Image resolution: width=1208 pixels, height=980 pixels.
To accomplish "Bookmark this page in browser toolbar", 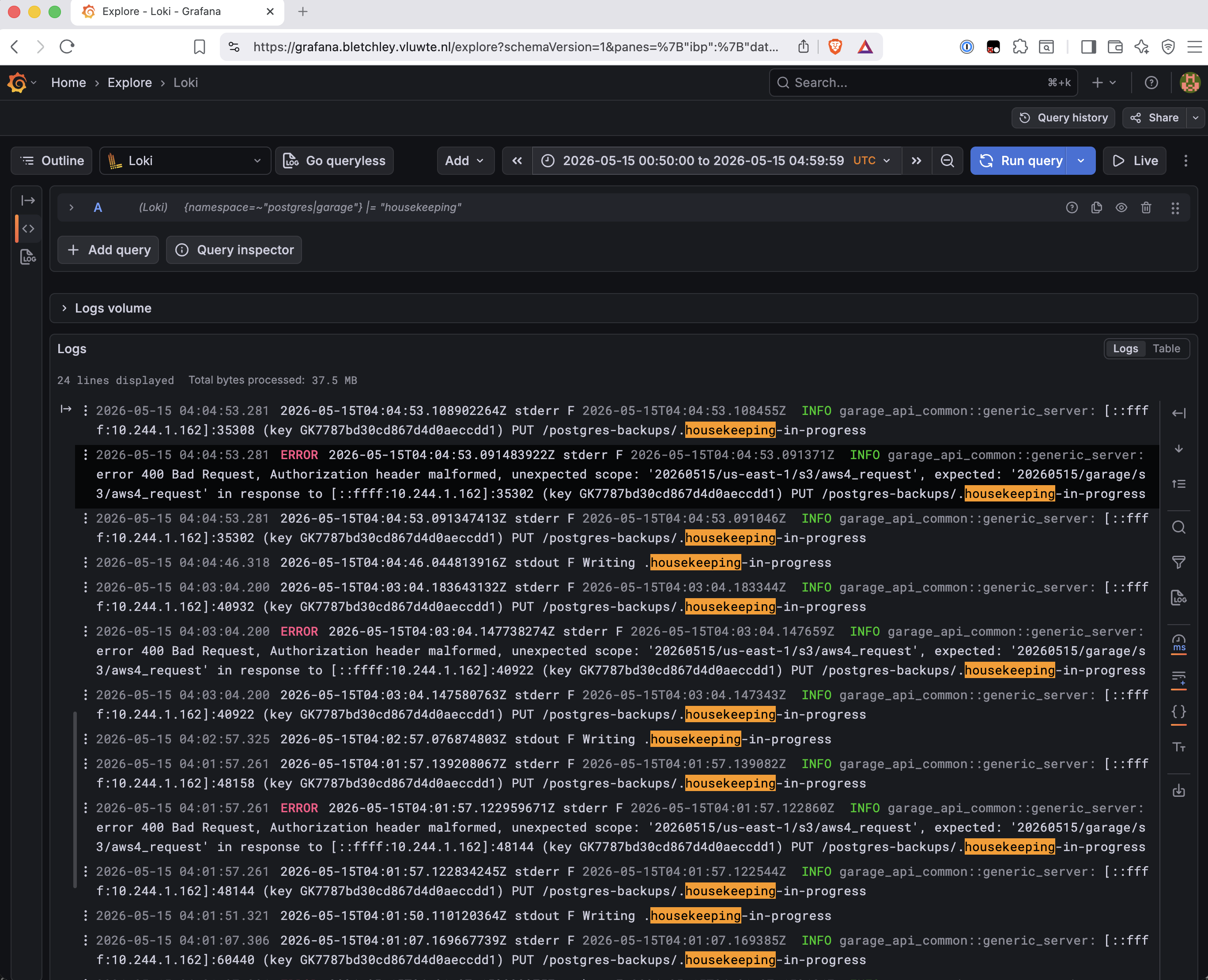I will point(199,47).
